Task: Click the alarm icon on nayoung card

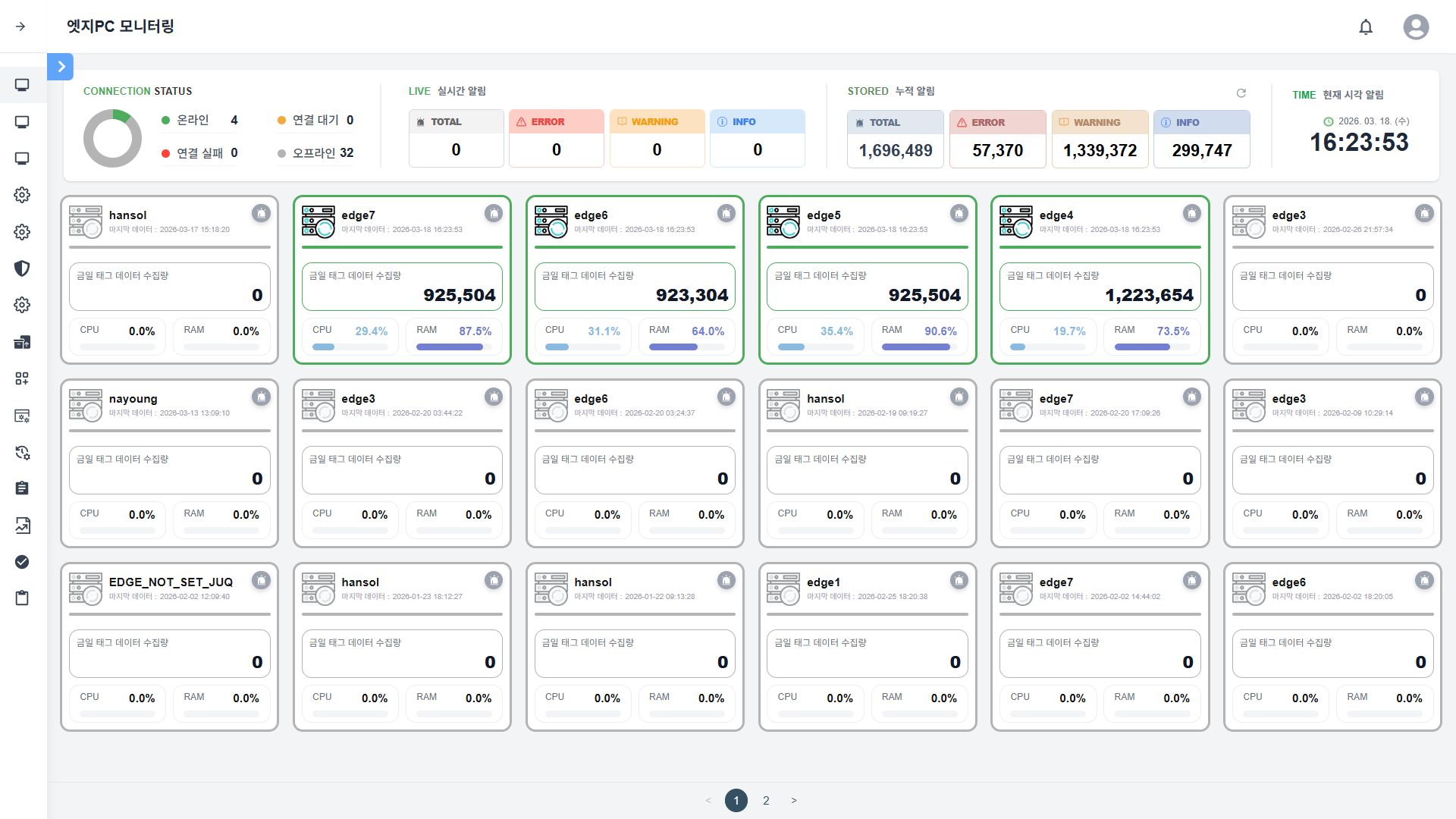Action: [x=261, y=397]
